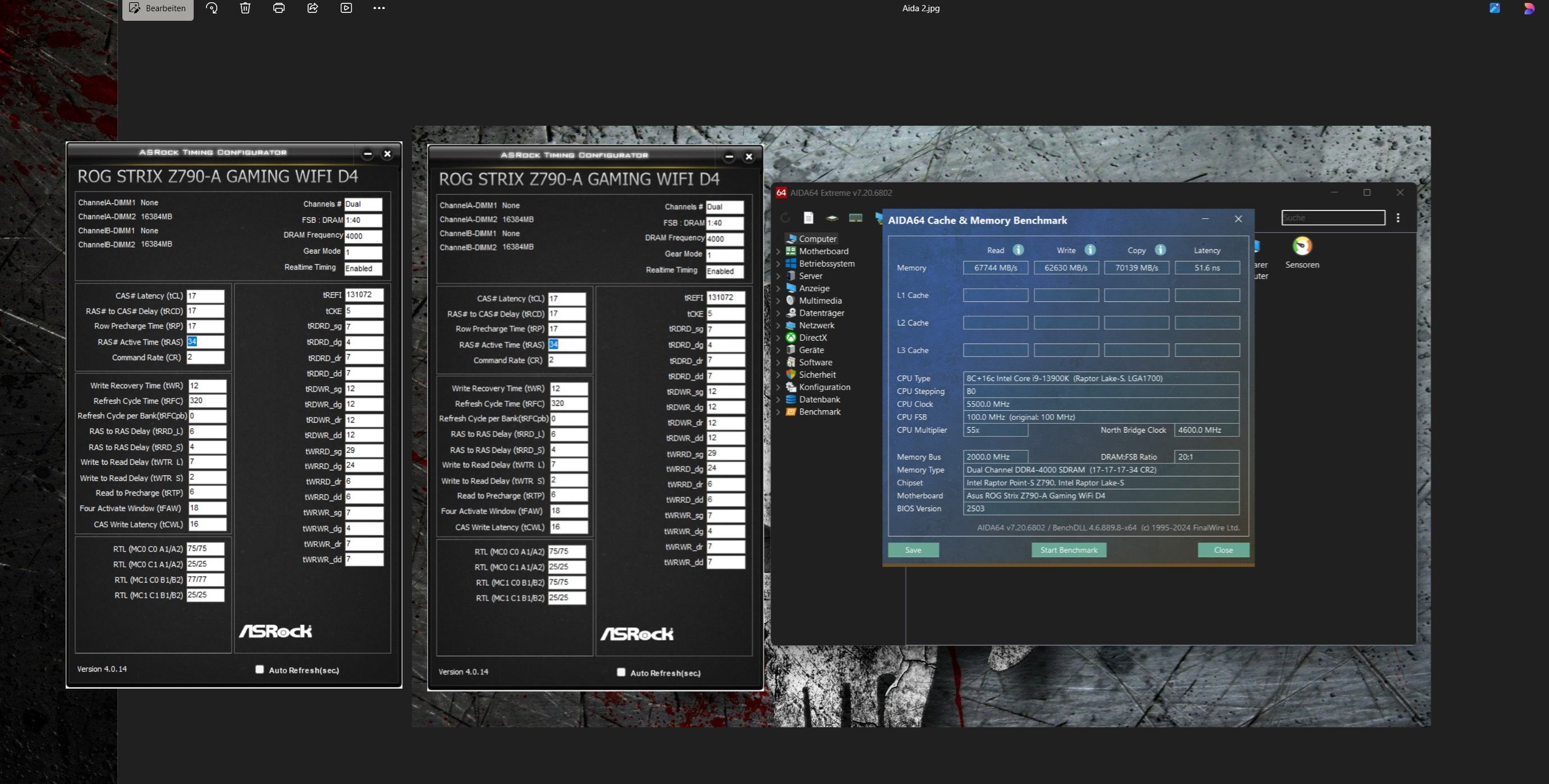The height and width of the screenshot is (784, 1549).
Task: Open the AIDA64 vertical dots menu
Action: [x=1398, y=218]
